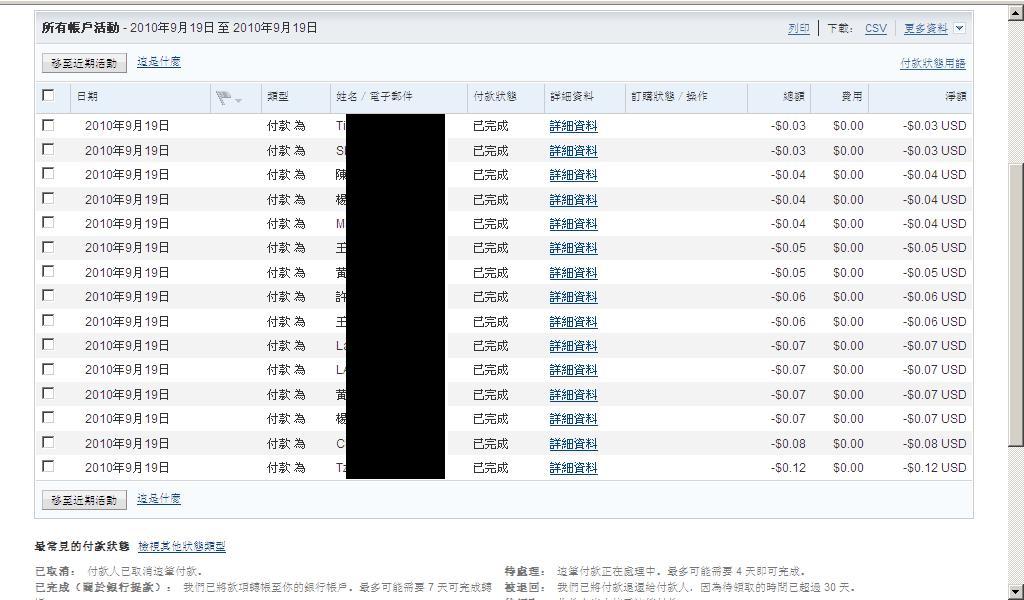1024x600 pixels.
Task: Click the page scrollbar up arrow
Action: click(1016, 13)
